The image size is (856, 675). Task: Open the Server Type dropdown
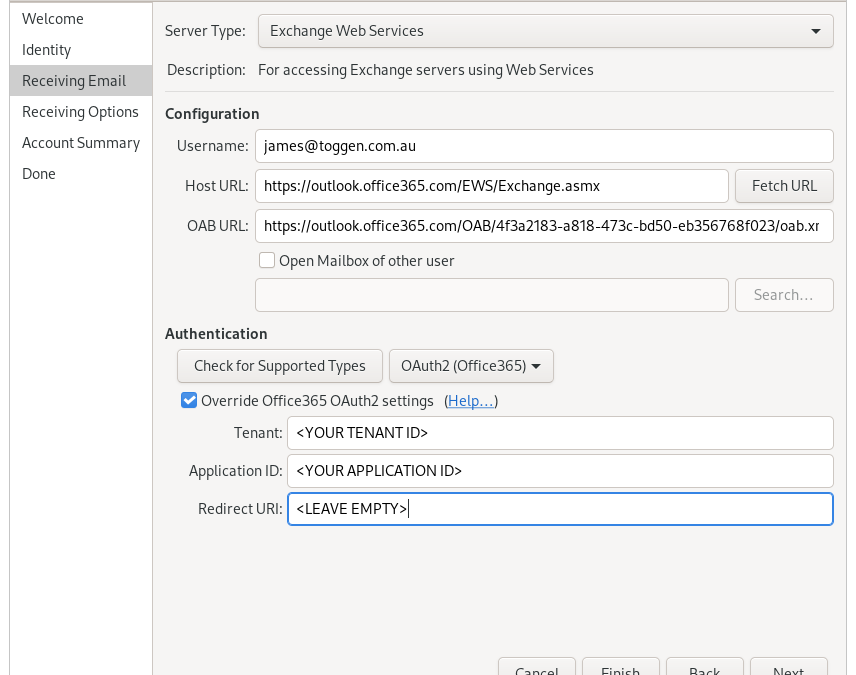click(x=545, y=31)
